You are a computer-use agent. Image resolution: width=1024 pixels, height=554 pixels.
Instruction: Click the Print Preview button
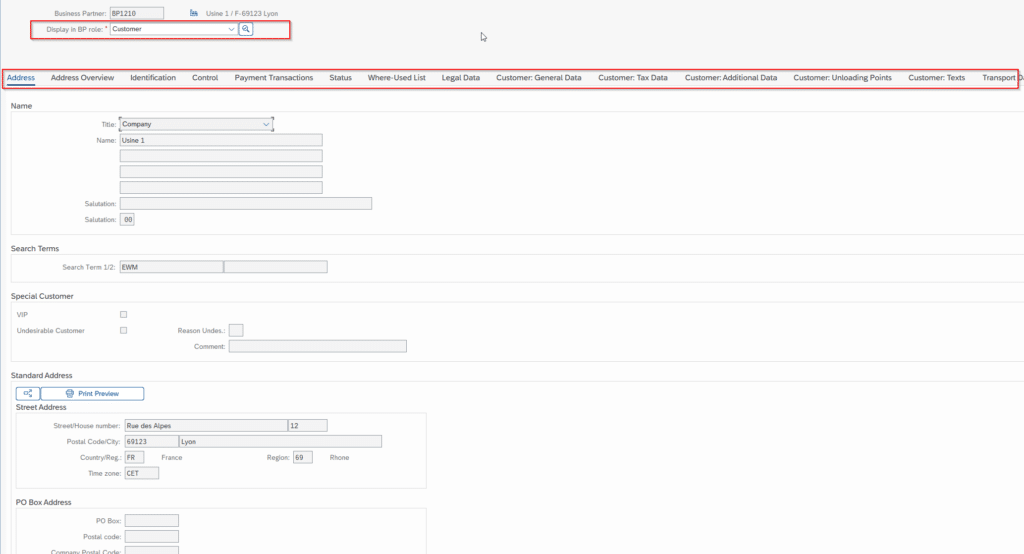92,393
